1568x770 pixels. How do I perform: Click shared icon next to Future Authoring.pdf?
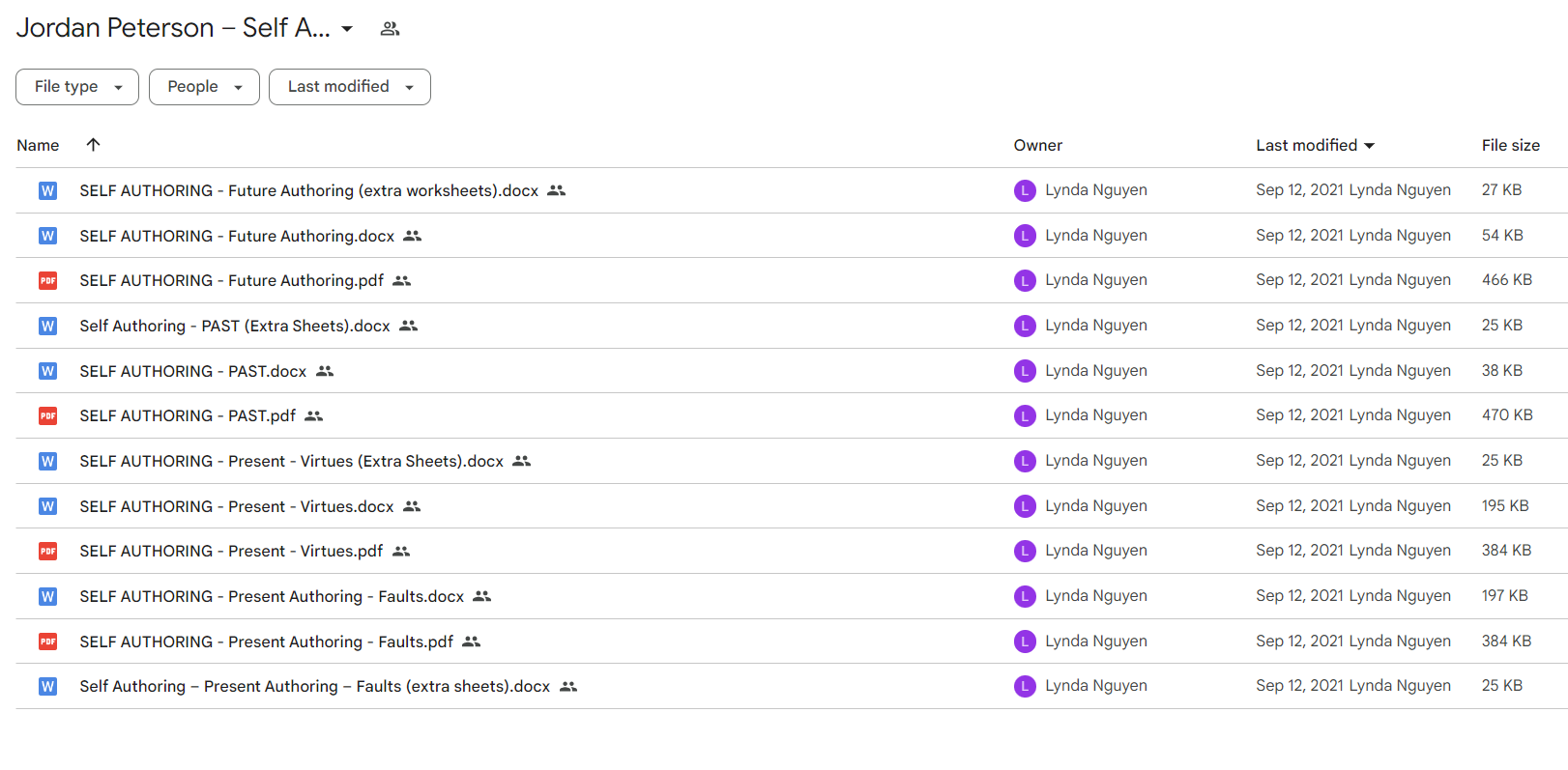point(401,280)
